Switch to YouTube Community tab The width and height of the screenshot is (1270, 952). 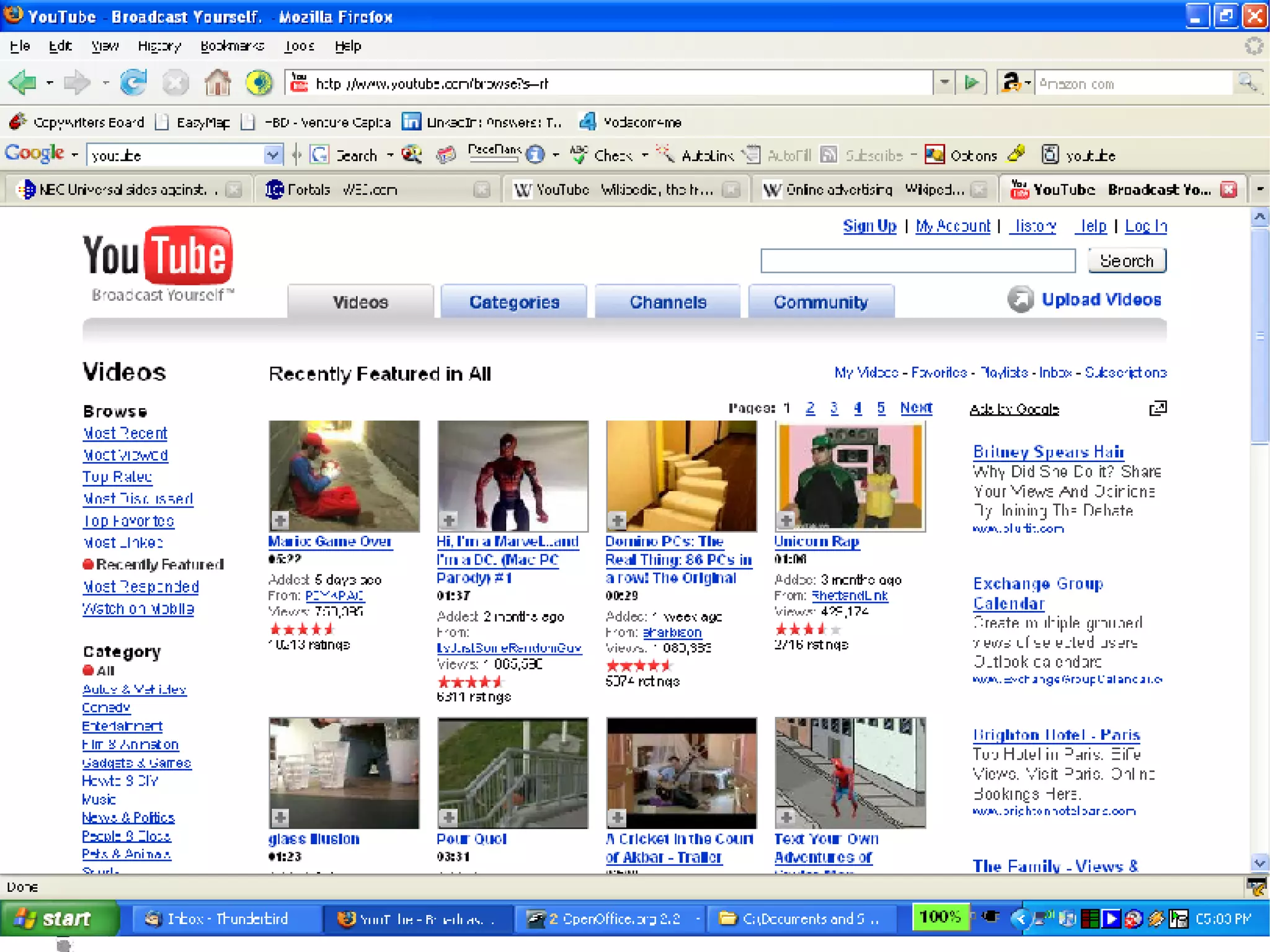[x=821, y=301]
